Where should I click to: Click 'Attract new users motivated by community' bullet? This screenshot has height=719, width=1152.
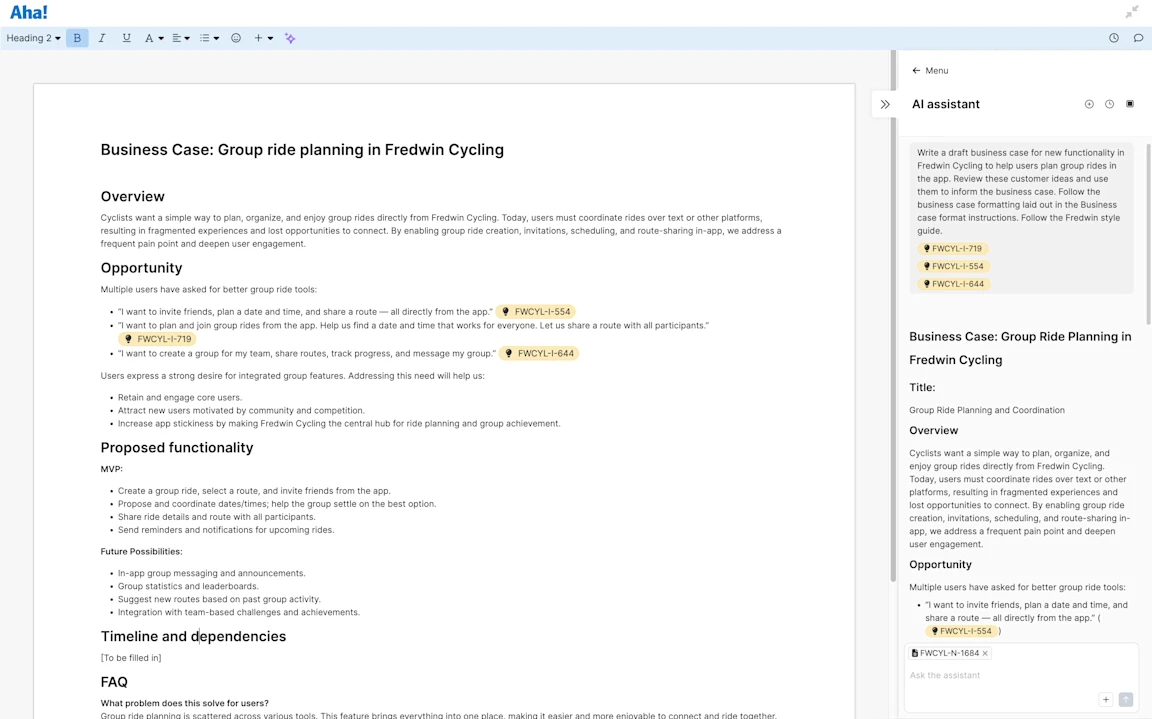click(x=241, y=411)
